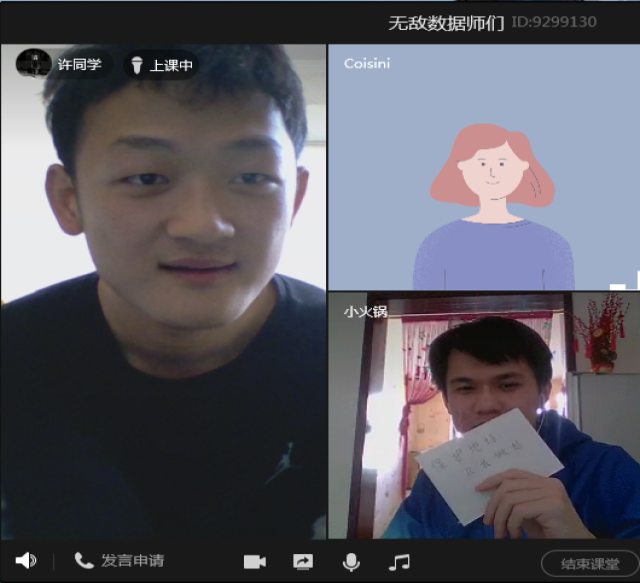
Task: Click the microphone icon beside 上课中
Action: point(137,65)
